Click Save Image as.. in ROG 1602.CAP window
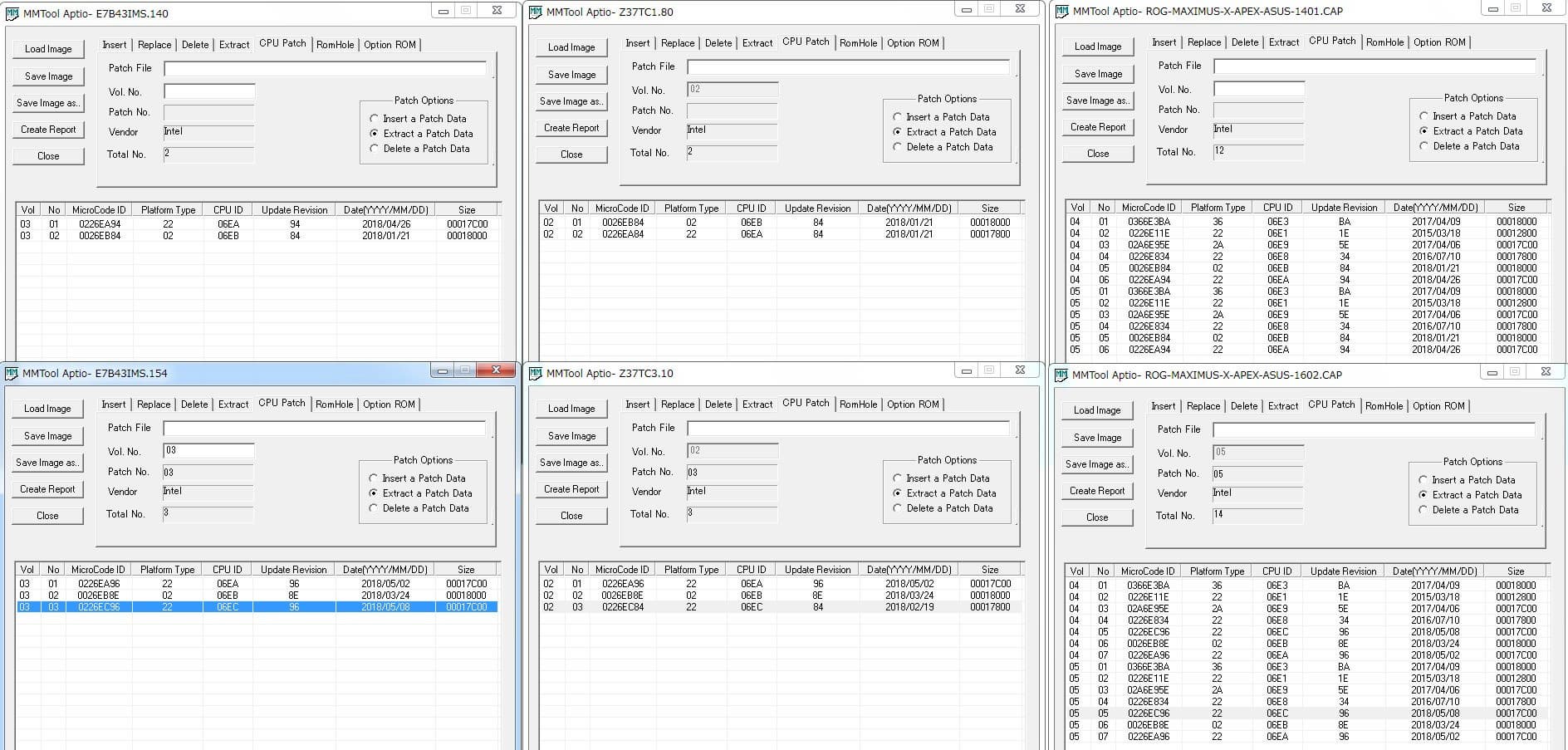Viewport: 1568px width, 750px height. (x=1097, y=464)
